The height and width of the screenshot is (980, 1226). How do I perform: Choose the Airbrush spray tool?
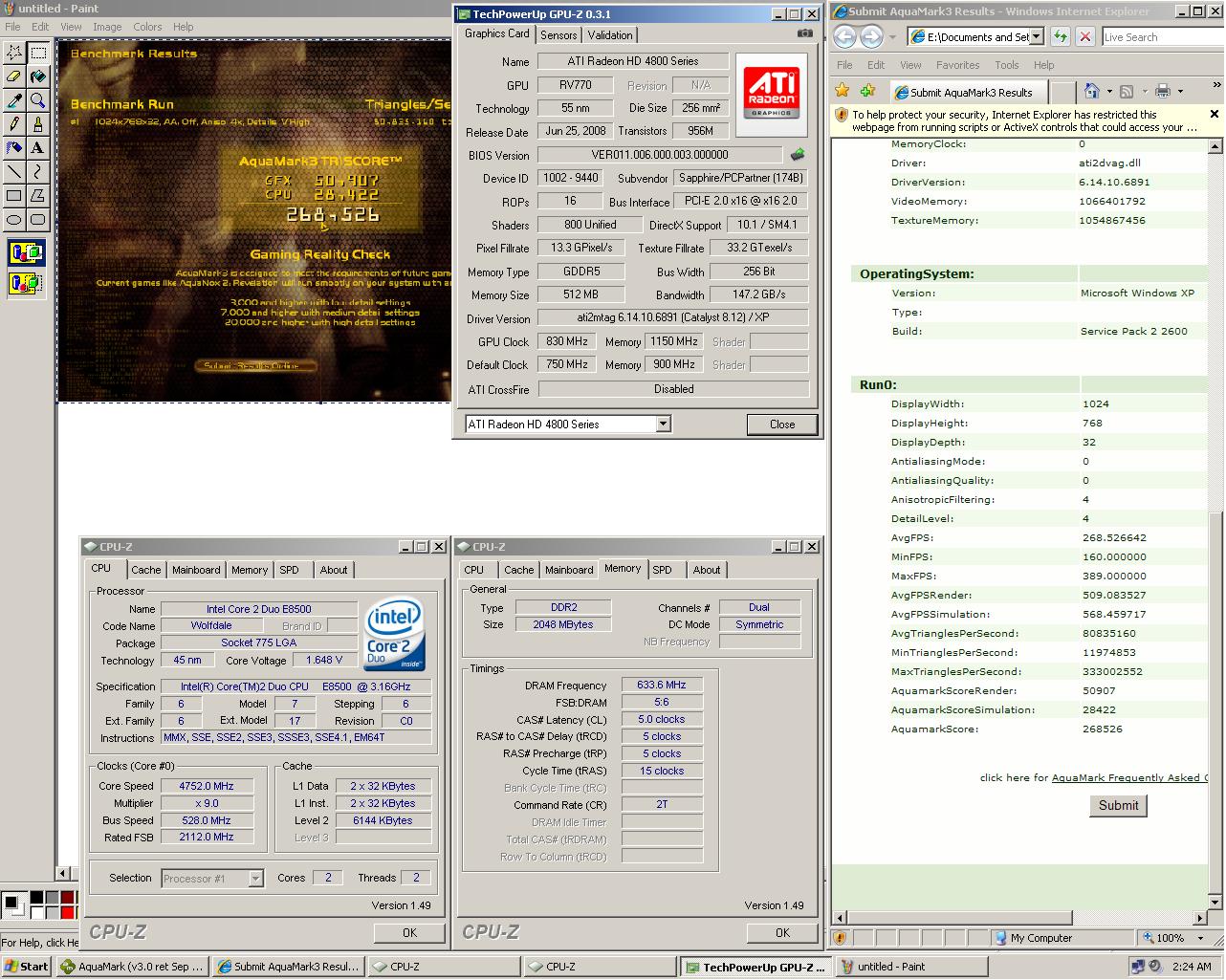click(14, 148)
